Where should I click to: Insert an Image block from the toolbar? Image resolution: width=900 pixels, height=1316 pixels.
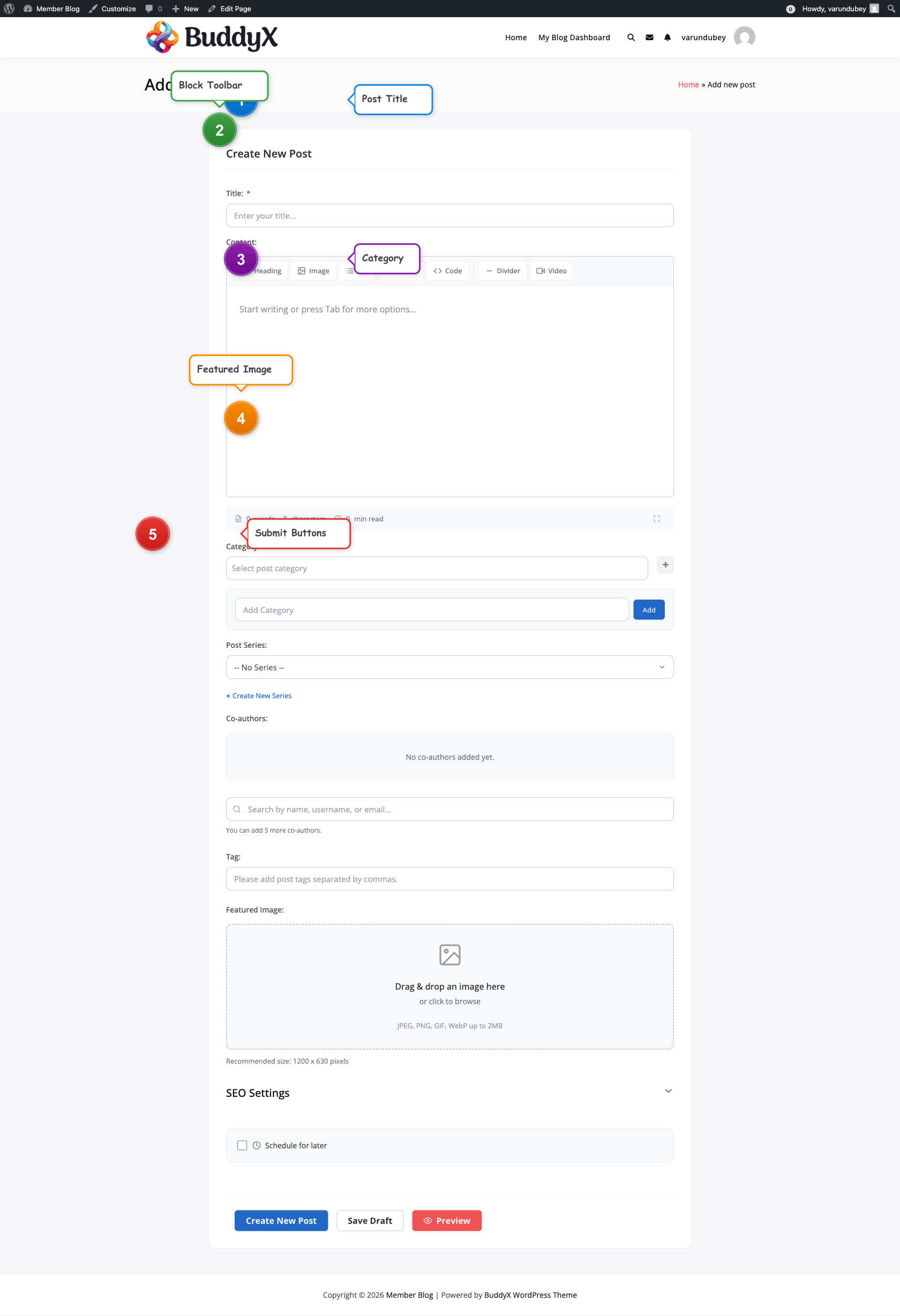pos(313,271)
